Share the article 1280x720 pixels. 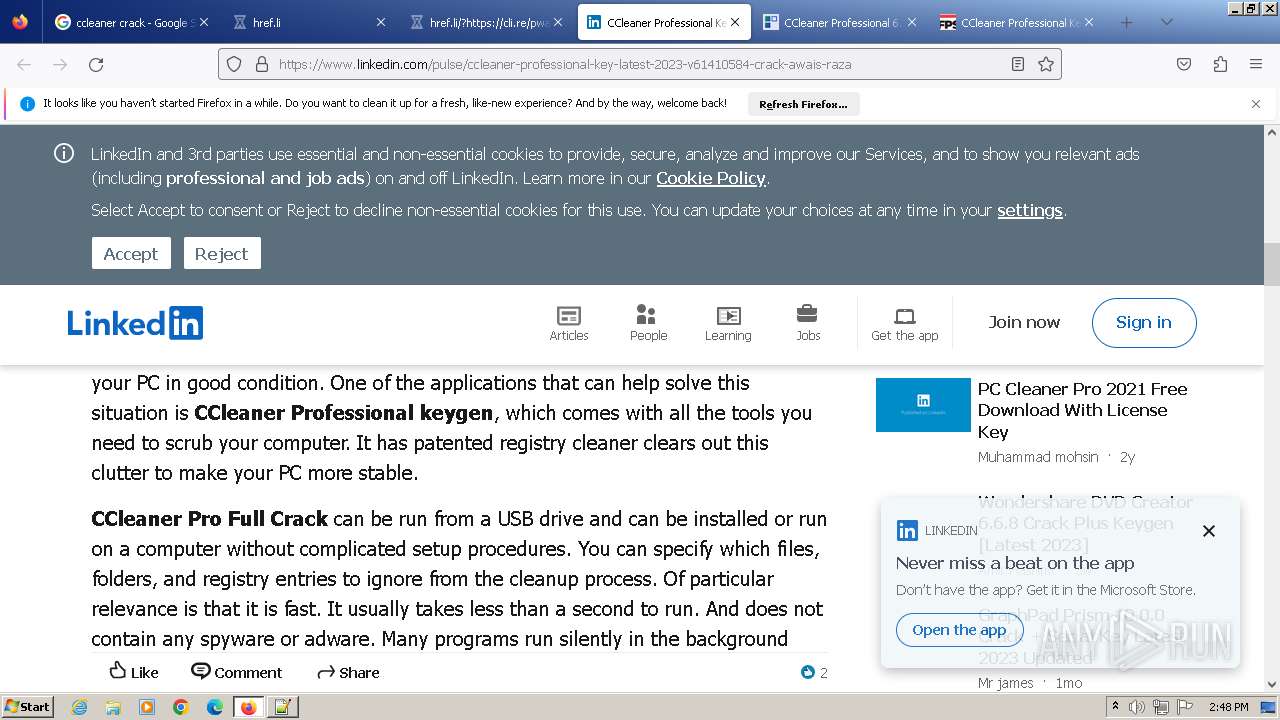pos(348,672)
